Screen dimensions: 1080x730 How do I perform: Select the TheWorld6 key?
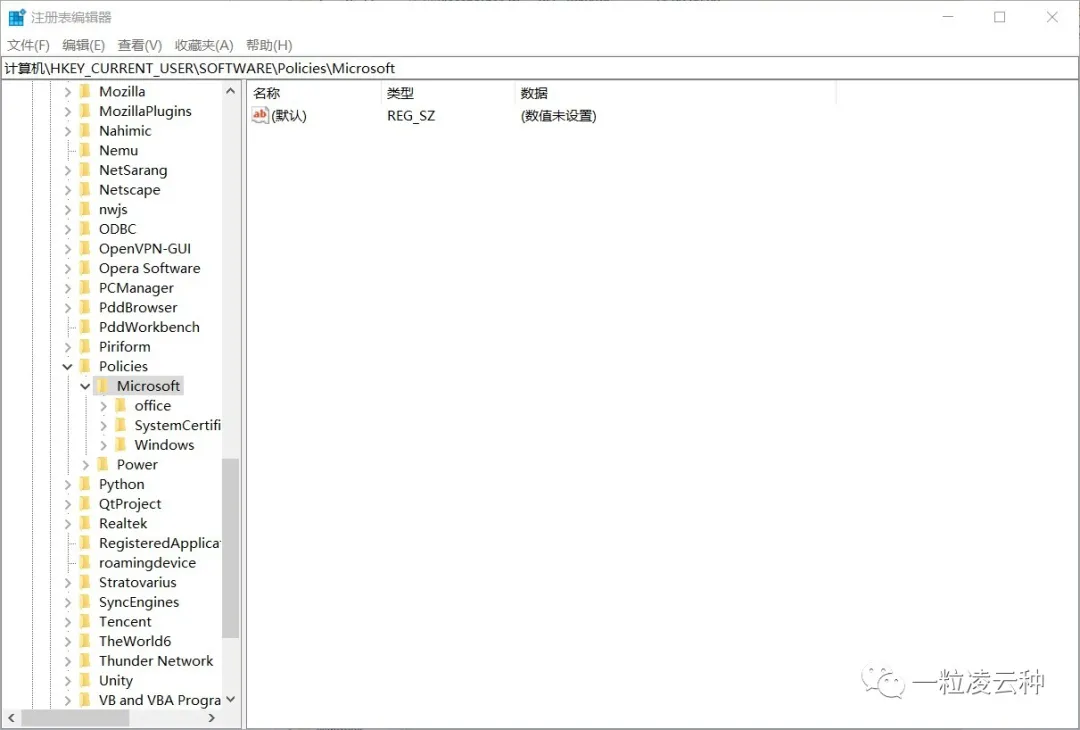pyautogui.click(x=135, y=641)
